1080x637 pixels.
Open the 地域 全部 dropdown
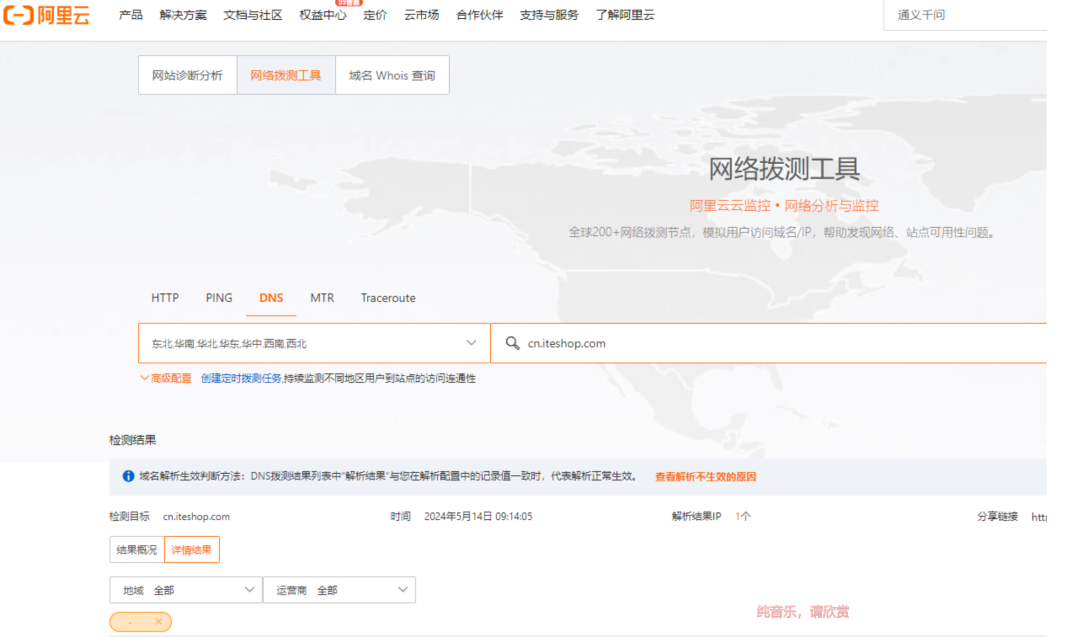(186, 590)
